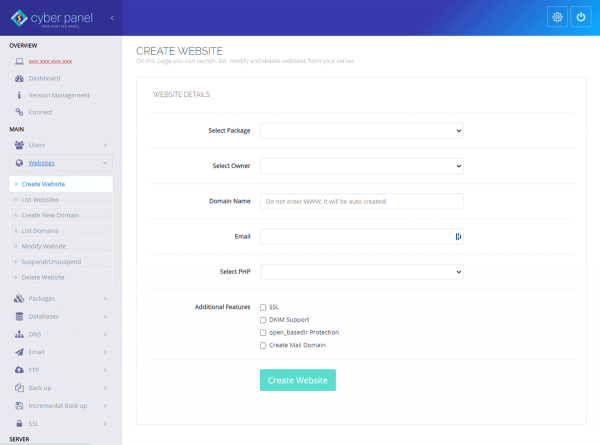Expand the FTP submenu arrow
This screenshot has height=445, width=600.
(x=105, y=370)
